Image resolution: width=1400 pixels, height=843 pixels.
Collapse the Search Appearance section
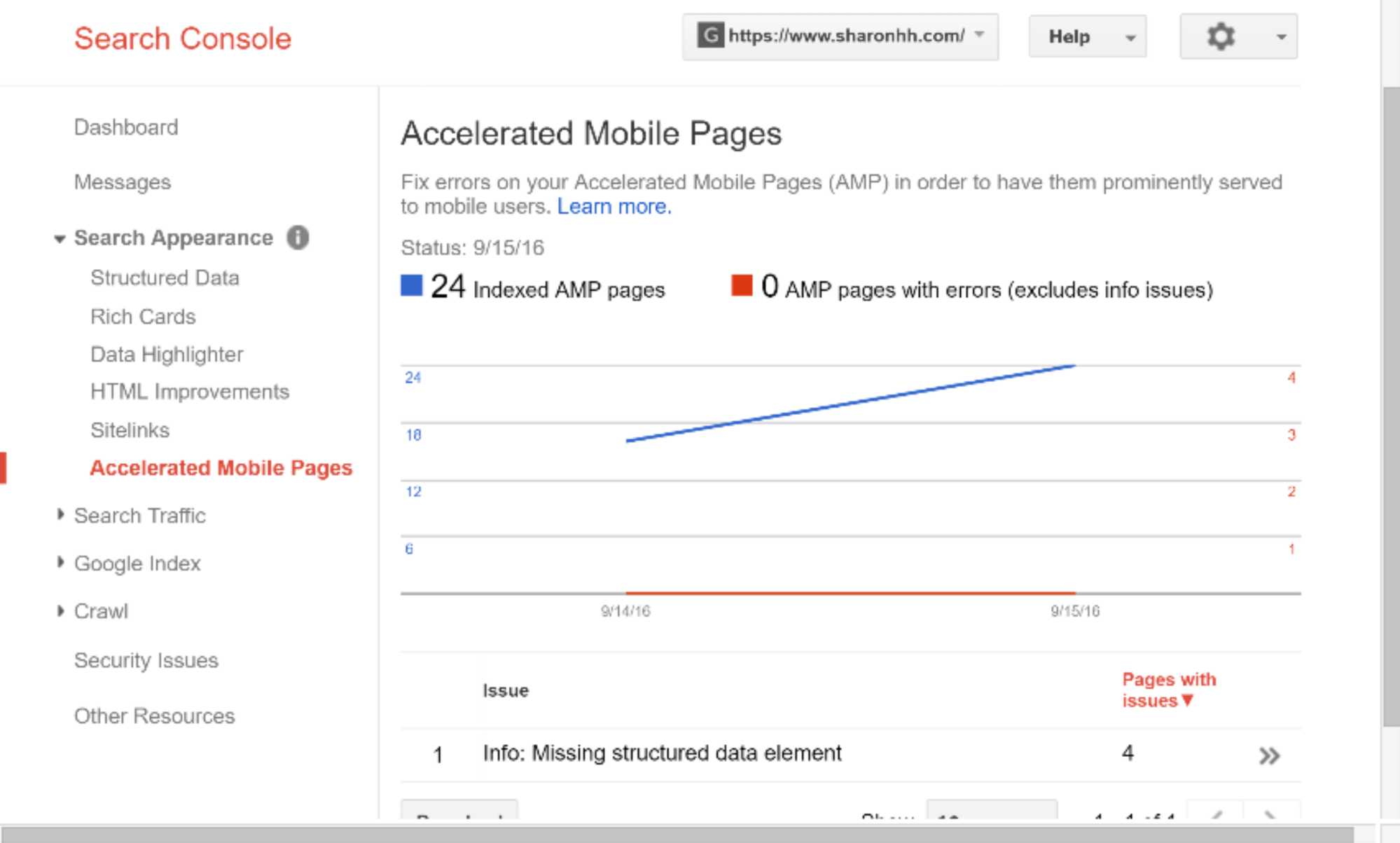60,239
